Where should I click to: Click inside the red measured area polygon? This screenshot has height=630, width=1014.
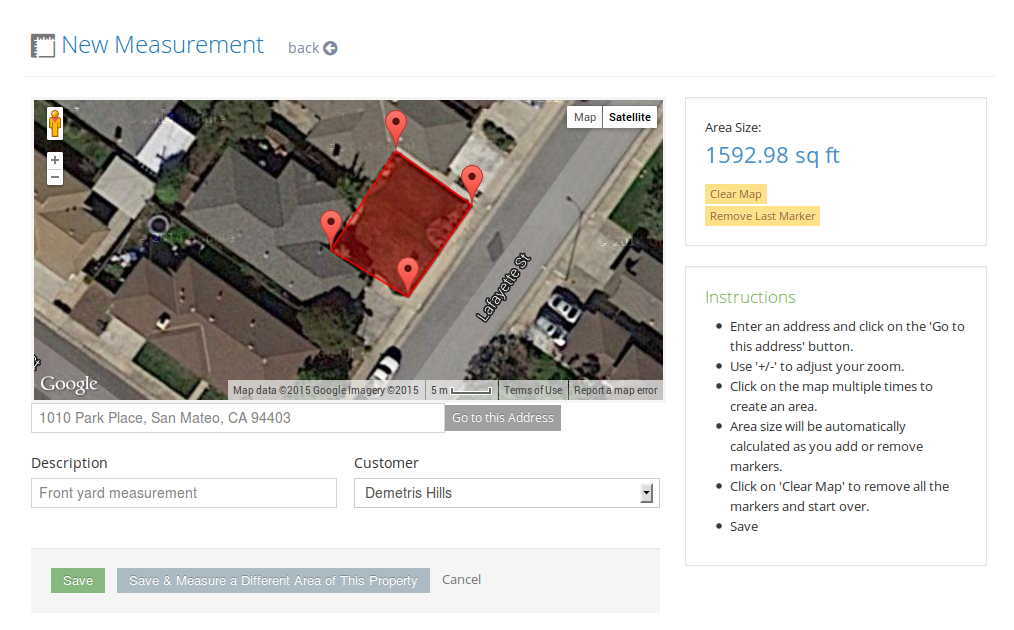[402, 223]
